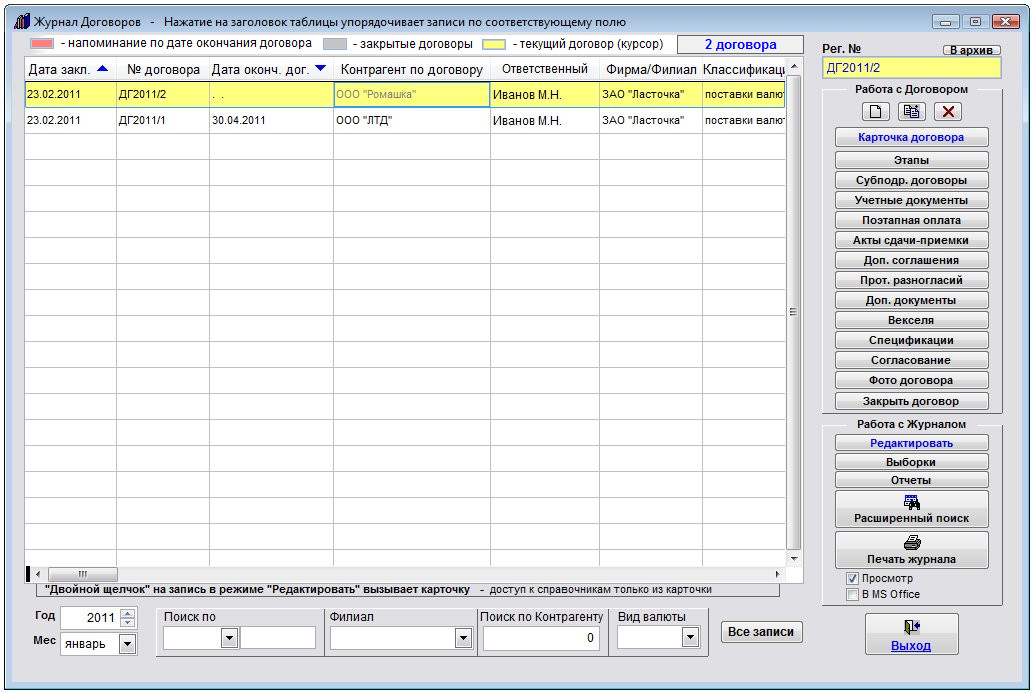The image size is (1034, 693).
Task: Open Расширенный поиск with the binoculars icon
Action: click(911, 503)
